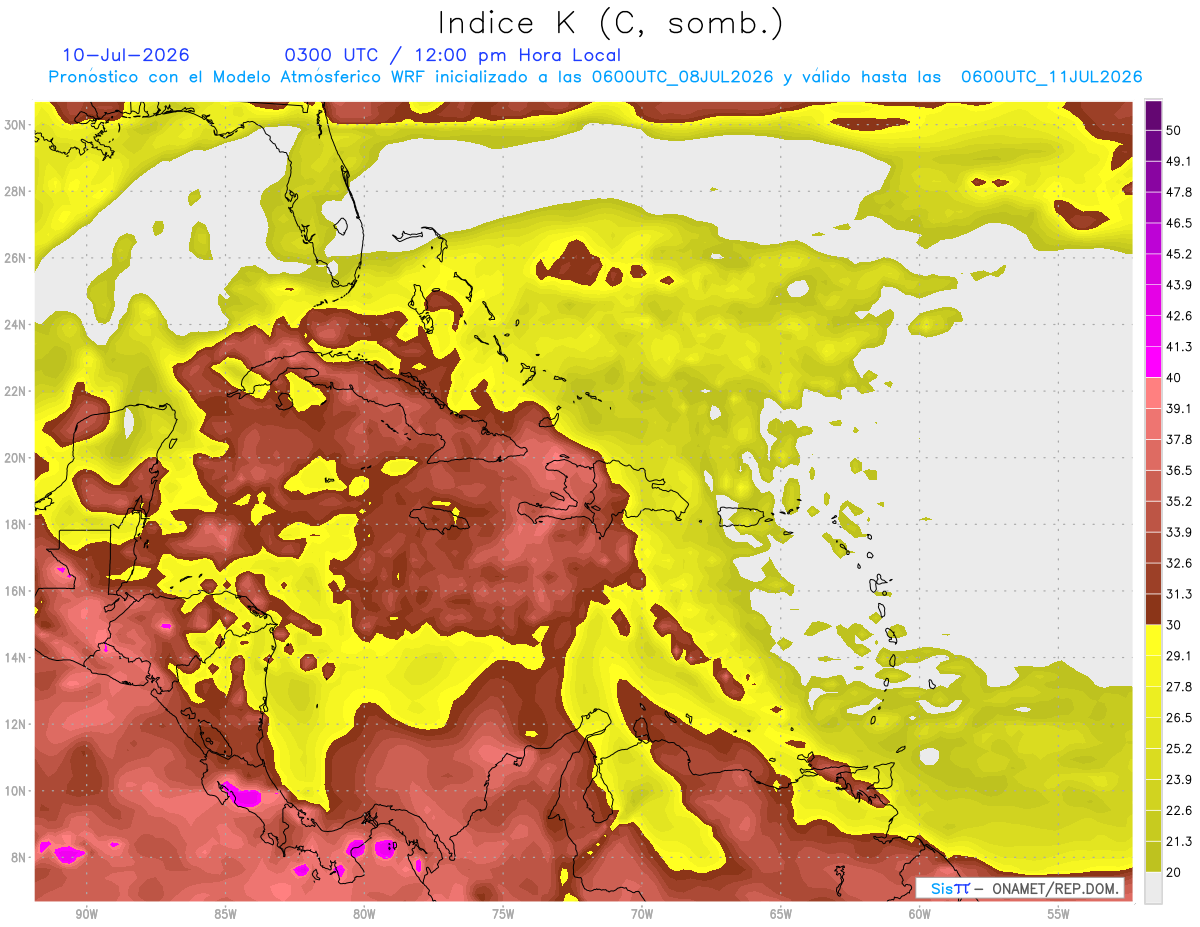Click the 26N latitude axis label
This screenshot has width=1200, height=927.
(x=17, y=258)
